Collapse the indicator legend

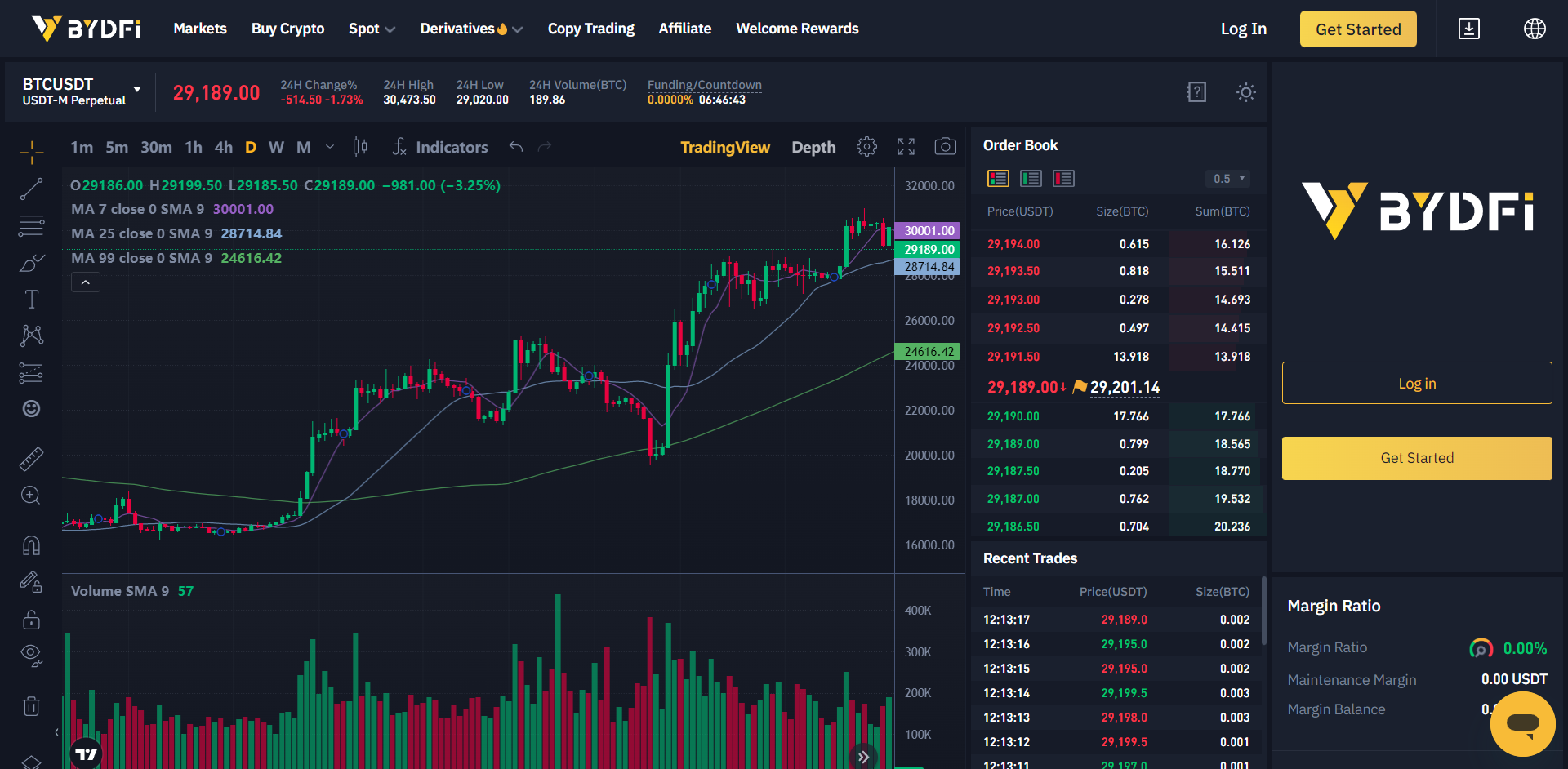pyautogui.click(x=86, y=282)
